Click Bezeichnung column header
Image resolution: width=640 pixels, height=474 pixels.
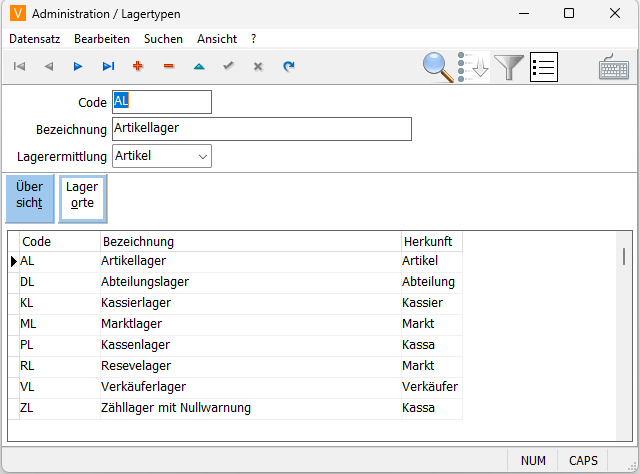(x=251, y=242)
